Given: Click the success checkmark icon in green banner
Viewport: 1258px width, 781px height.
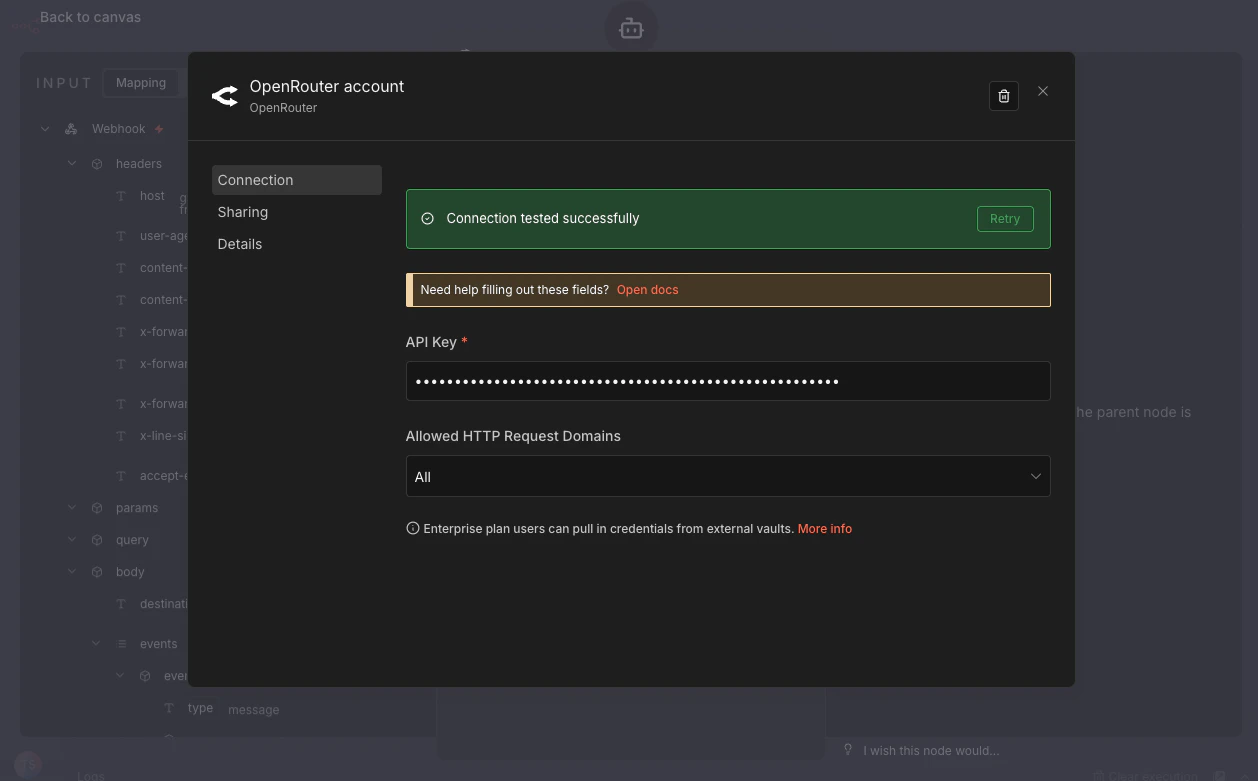Looking at the screenshot, I should (427, 218).
